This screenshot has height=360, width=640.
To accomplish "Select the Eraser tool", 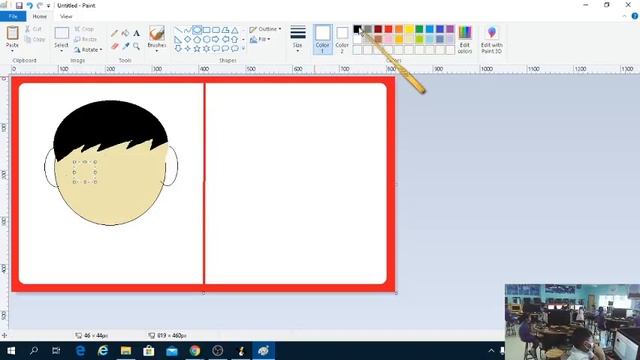I will pyautogui.click(x=115, y=46).
